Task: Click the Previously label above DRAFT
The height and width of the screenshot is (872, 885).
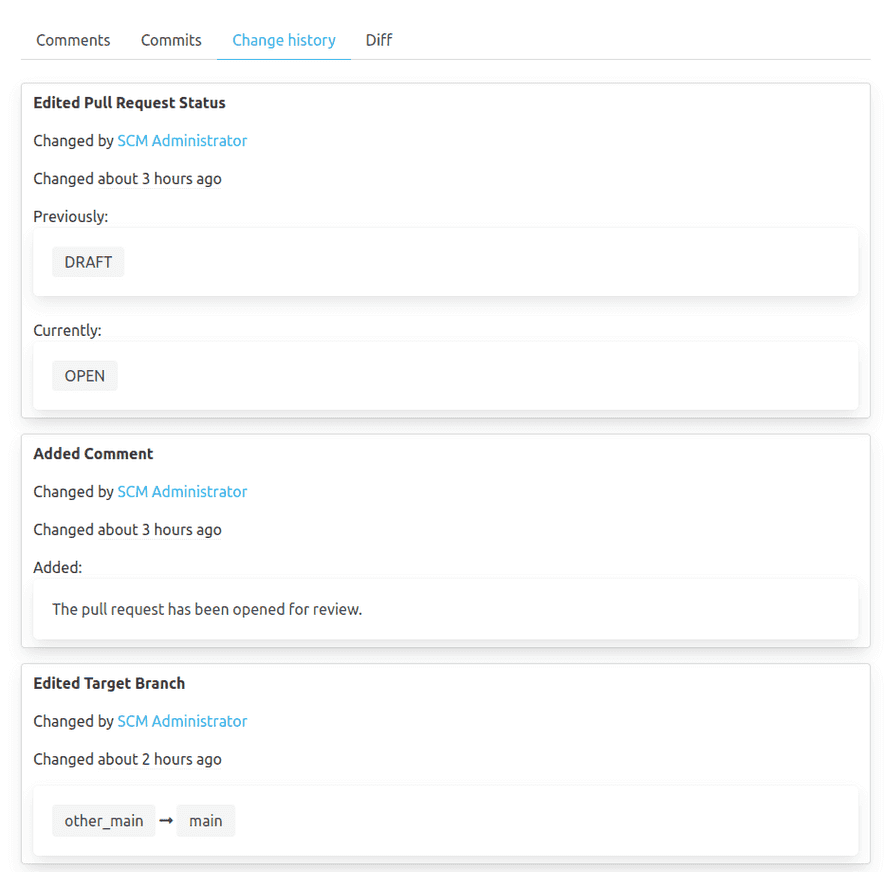Action: (x=70, y=216)
